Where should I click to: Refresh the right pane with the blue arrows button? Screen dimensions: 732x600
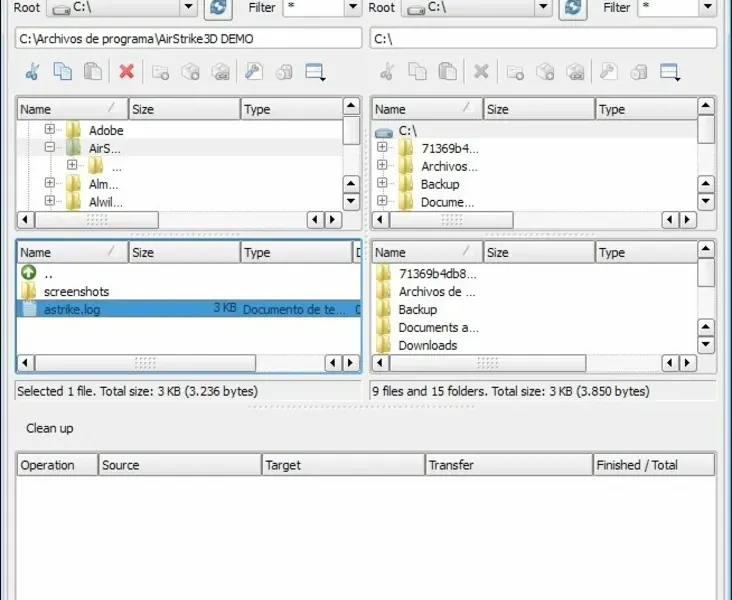[573, 7]
